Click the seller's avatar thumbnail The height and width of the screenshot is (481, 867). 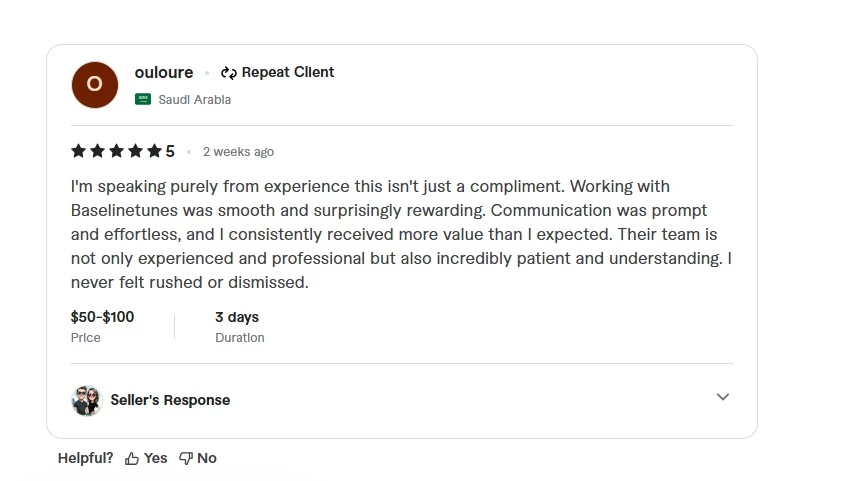pos(87,400)
